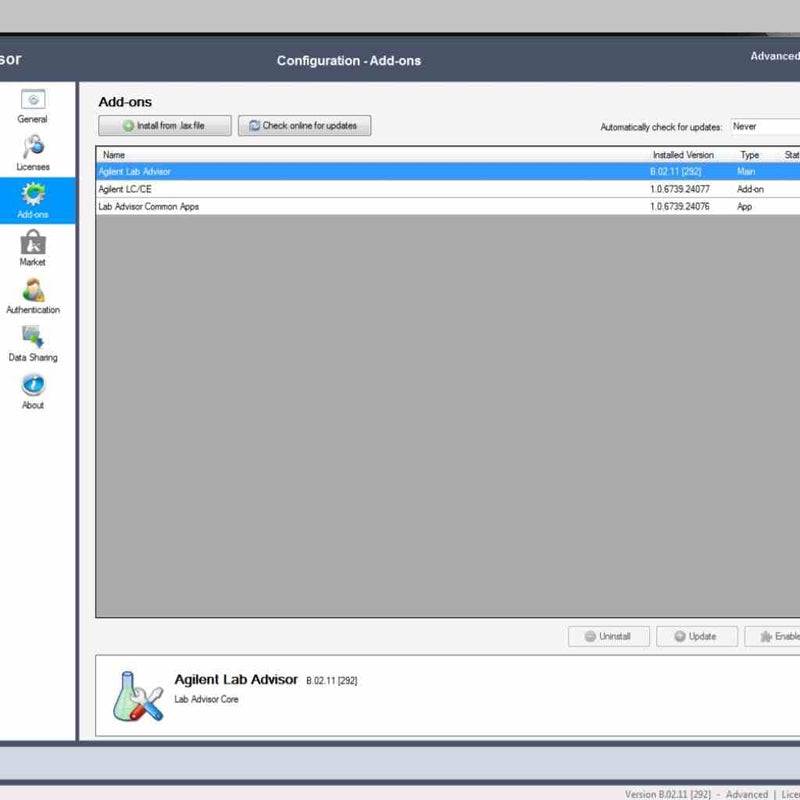Click the Update button
This screenshot has width=800, height=800.
697,636
